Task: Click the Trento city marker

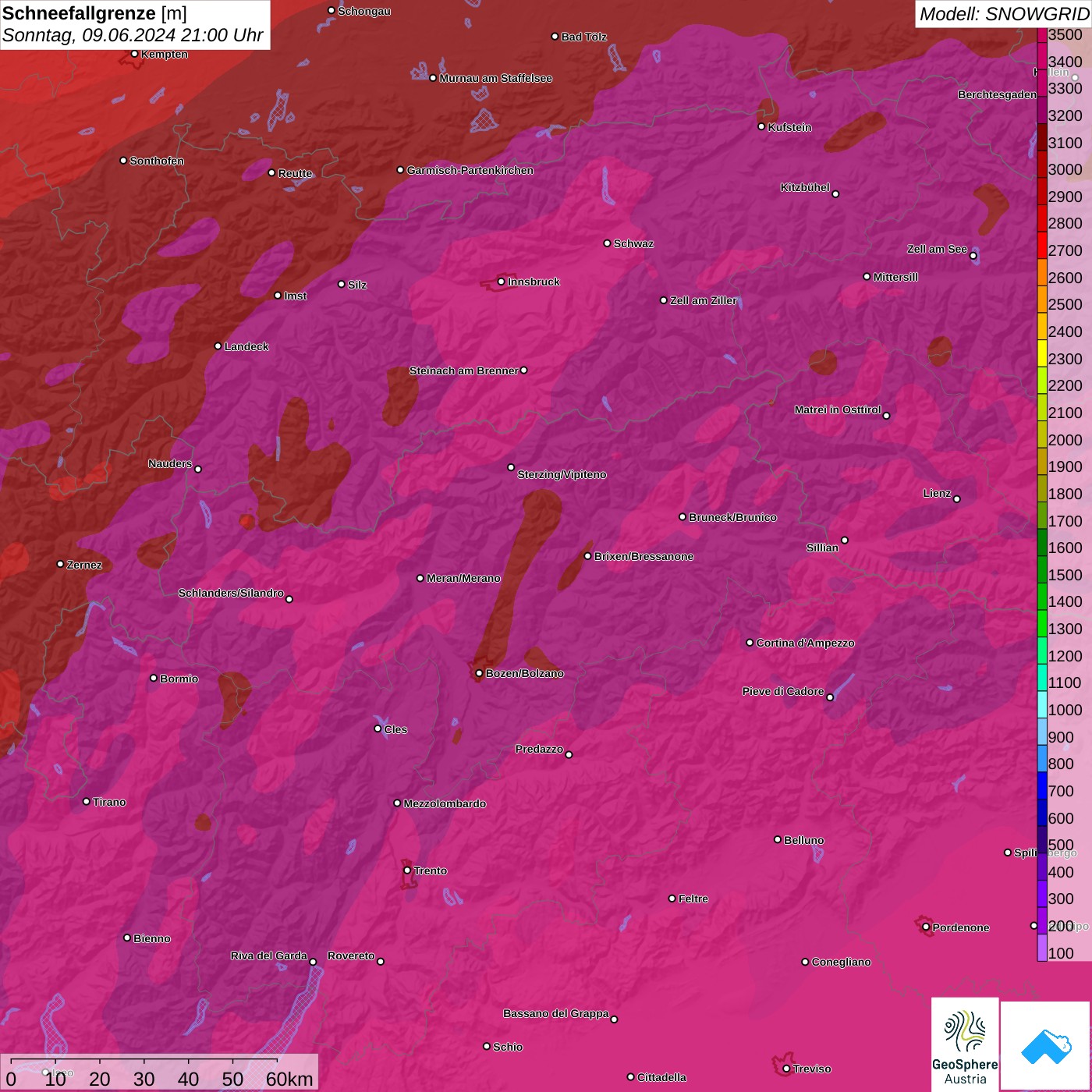Action: [x=407, y=870]
